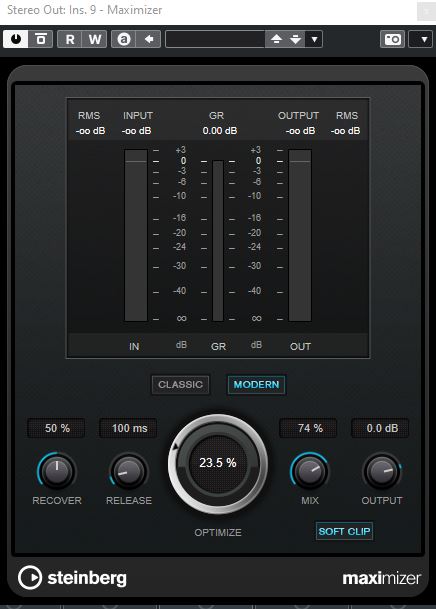Click the MIX knob
This screenshot has height=609, width=436.
coord(309,472)
